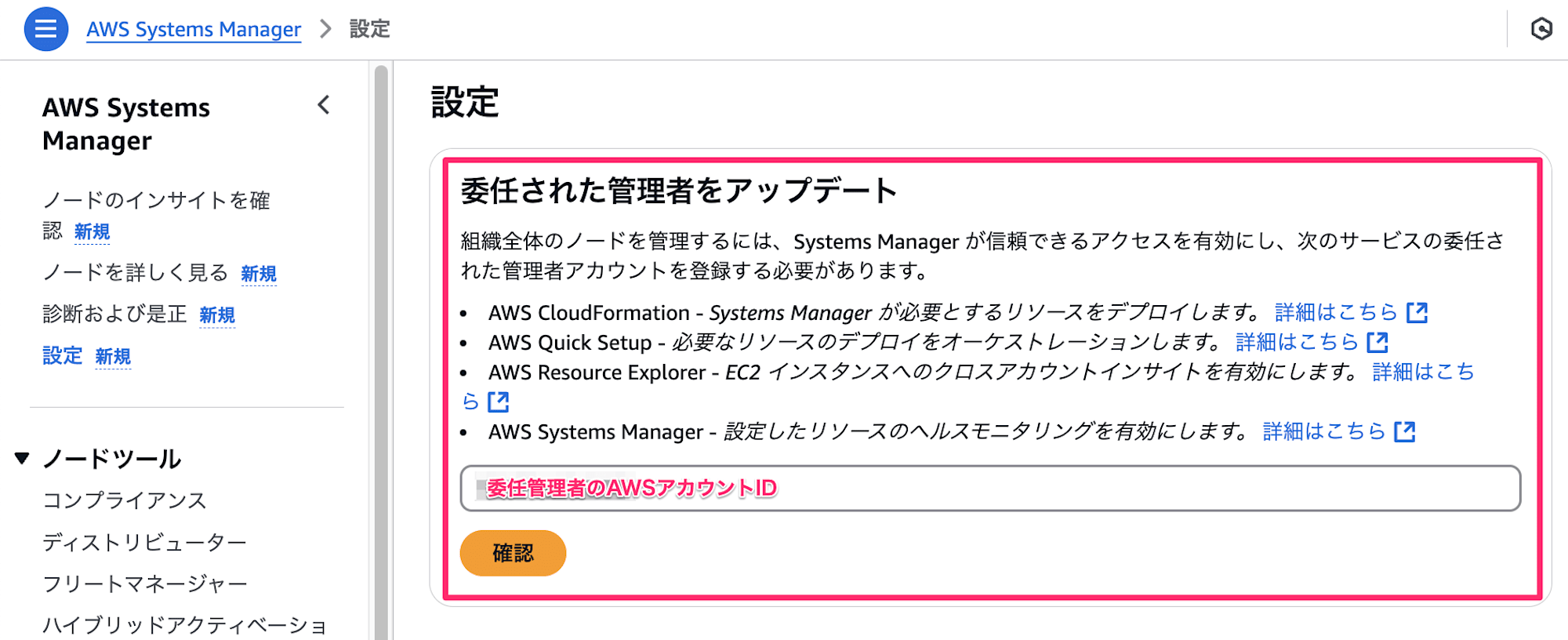Click 新規 badge next to ノードを詳しく見る

point(259,274)
